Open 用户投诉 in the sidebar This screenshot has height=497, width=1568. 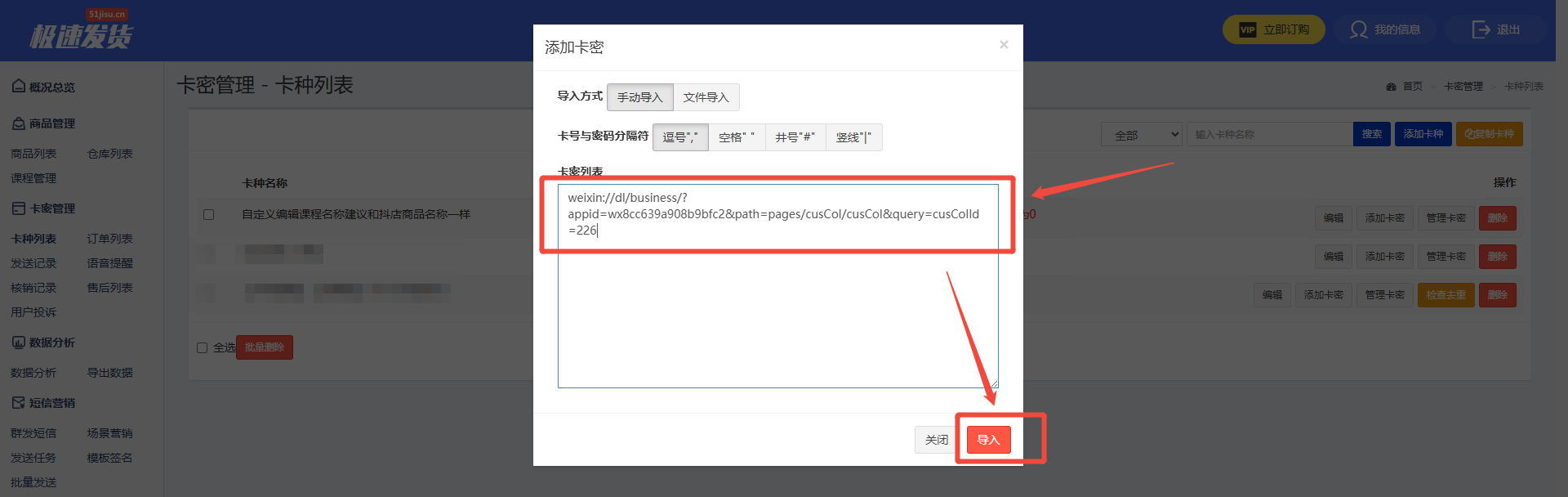point(33,312)
